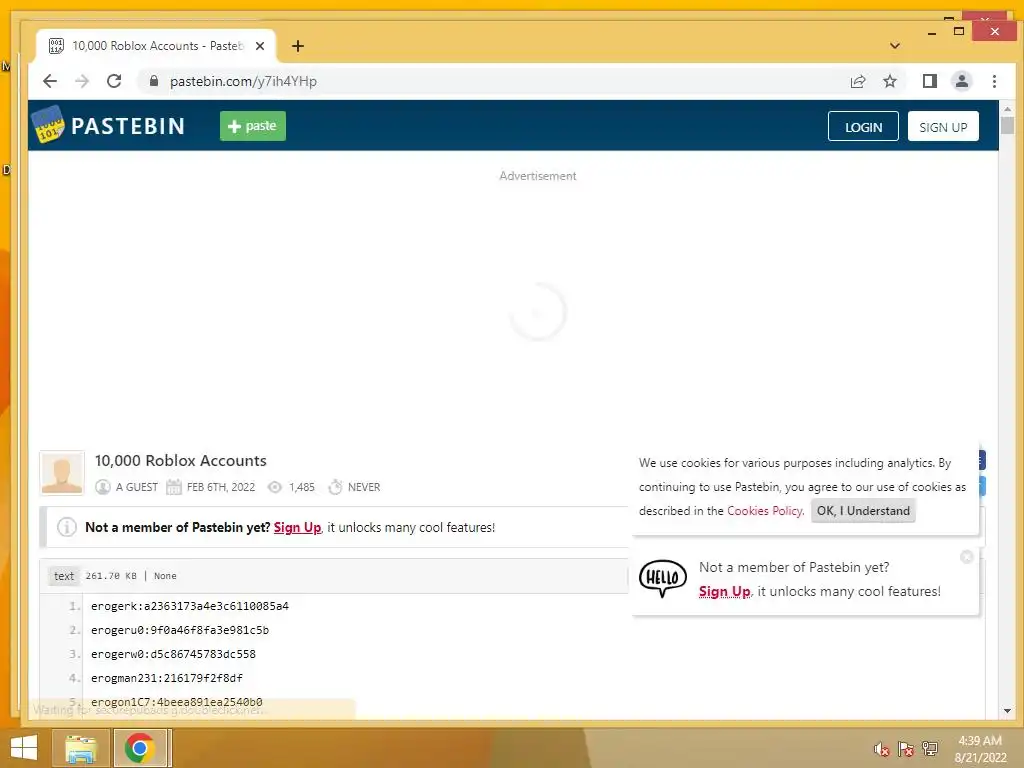This screenshot has width=1024, height=768.
Task: Select the 10,000 Roblox Accounts tab
Action: pyautogui.click(x=155, y=46)
